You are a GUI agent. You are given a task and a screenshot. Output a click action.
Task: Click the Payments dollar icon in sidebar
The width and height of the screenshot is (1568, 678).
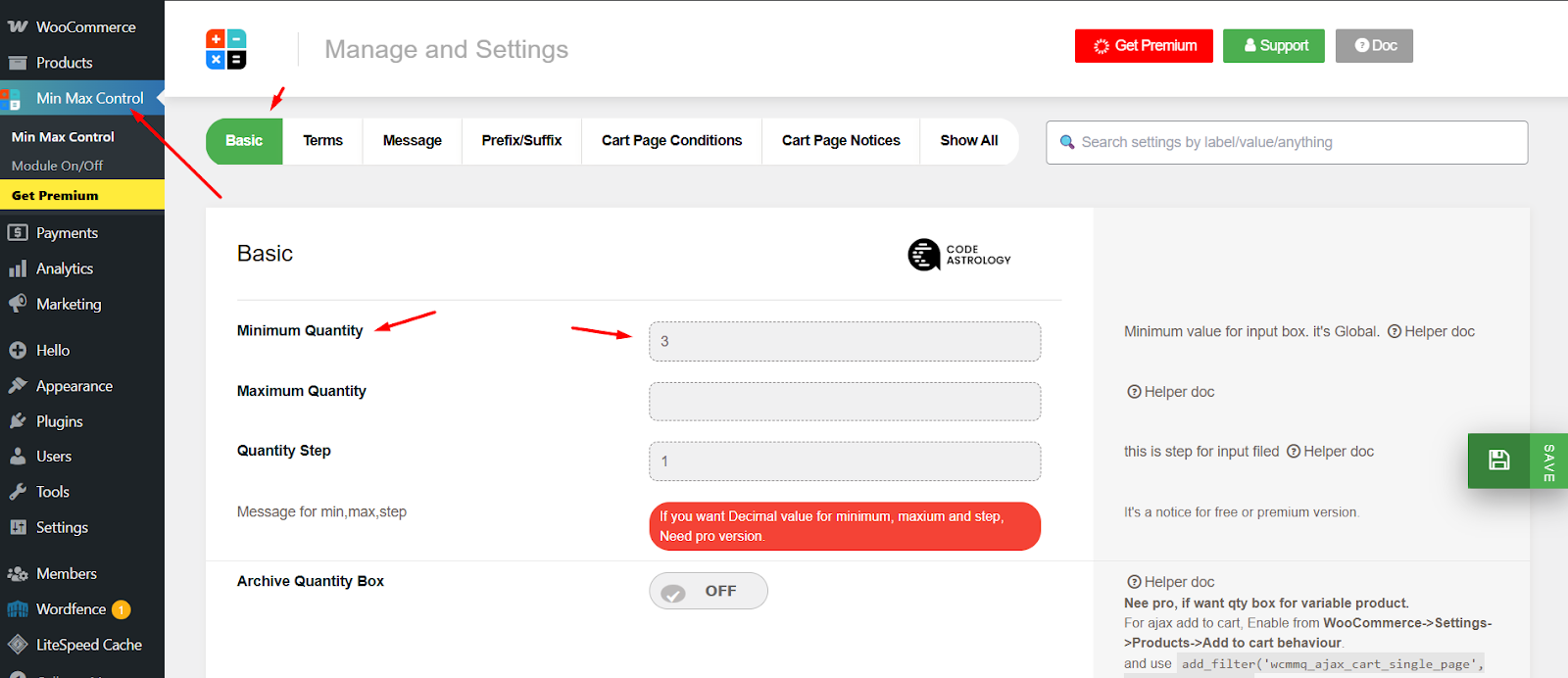pyautogui.click(x=18, y=233)
